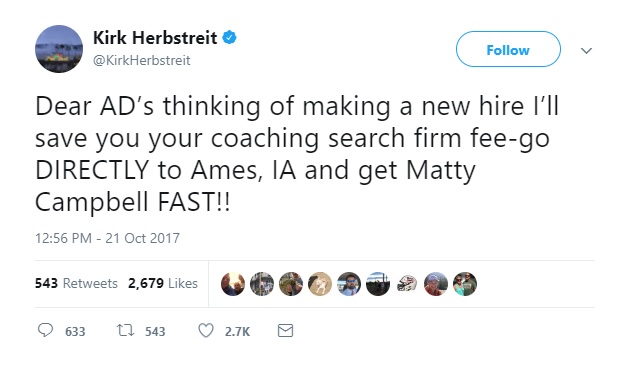The width and height of the screenshot is (630, 365).
Task: Click the 2.7K like count
Action: click(237, 332)
